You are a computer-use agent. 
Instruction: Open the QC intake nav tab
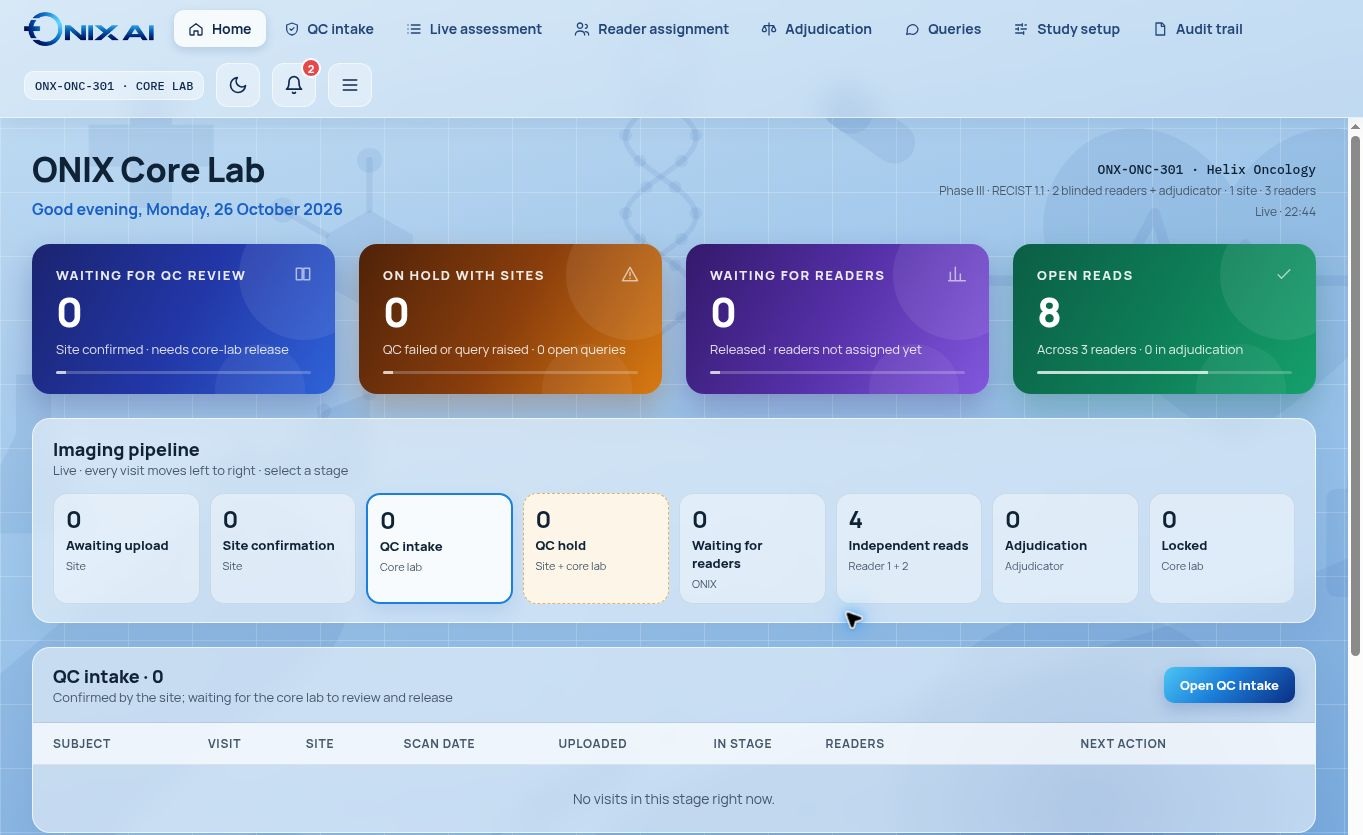(329, 29)
